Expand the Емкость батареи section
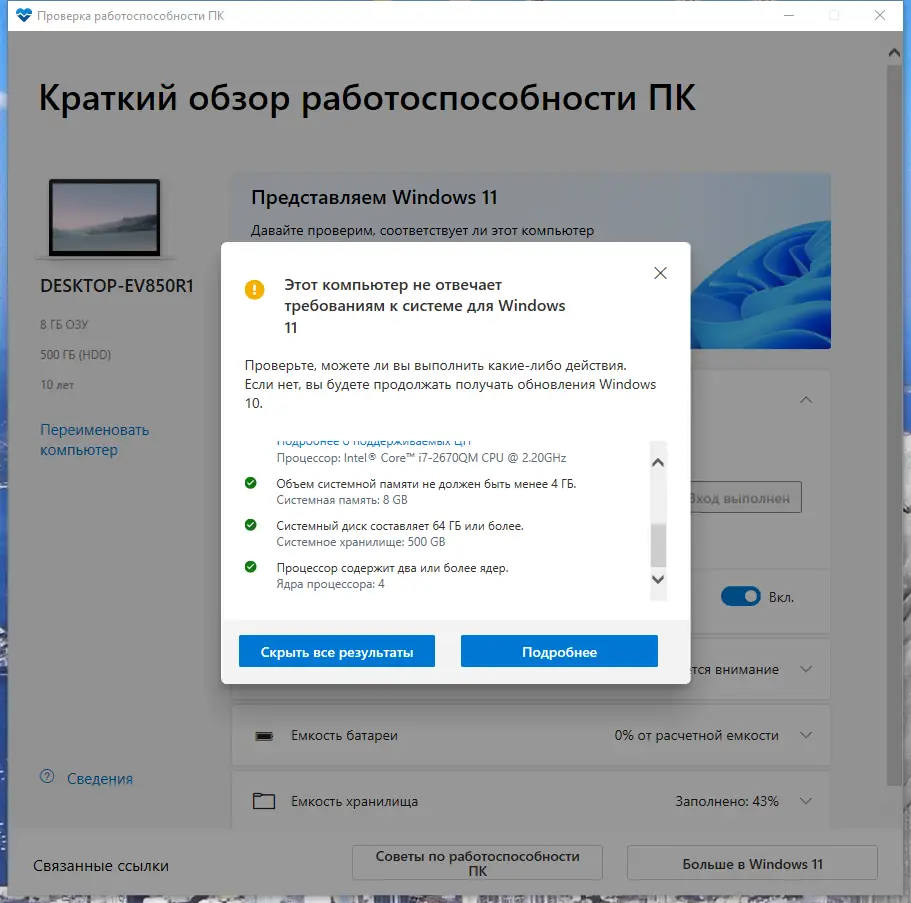This screenshot has width=911, height=903. tap(806, 735)
